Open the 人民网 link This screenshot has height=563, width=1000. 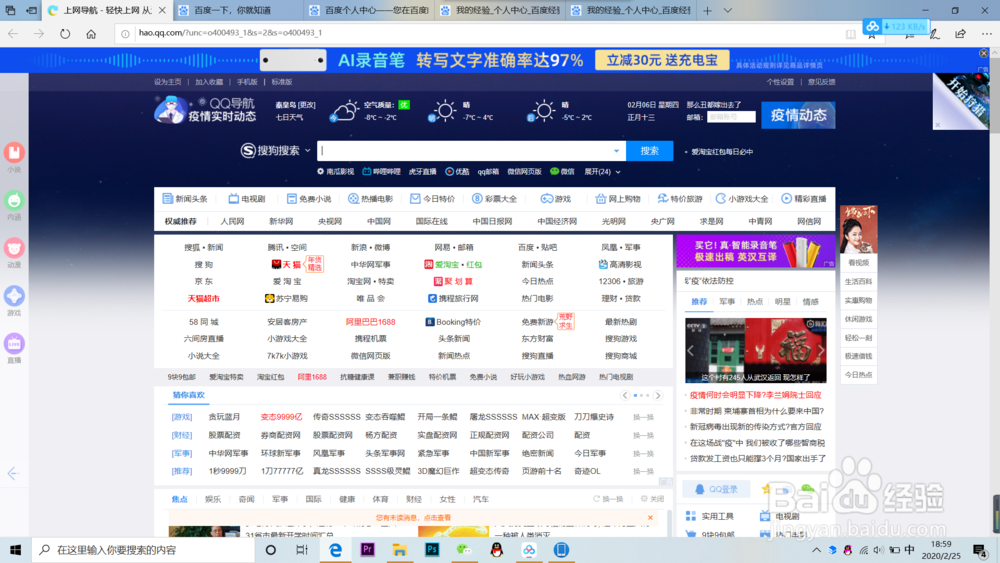point(232,221)
